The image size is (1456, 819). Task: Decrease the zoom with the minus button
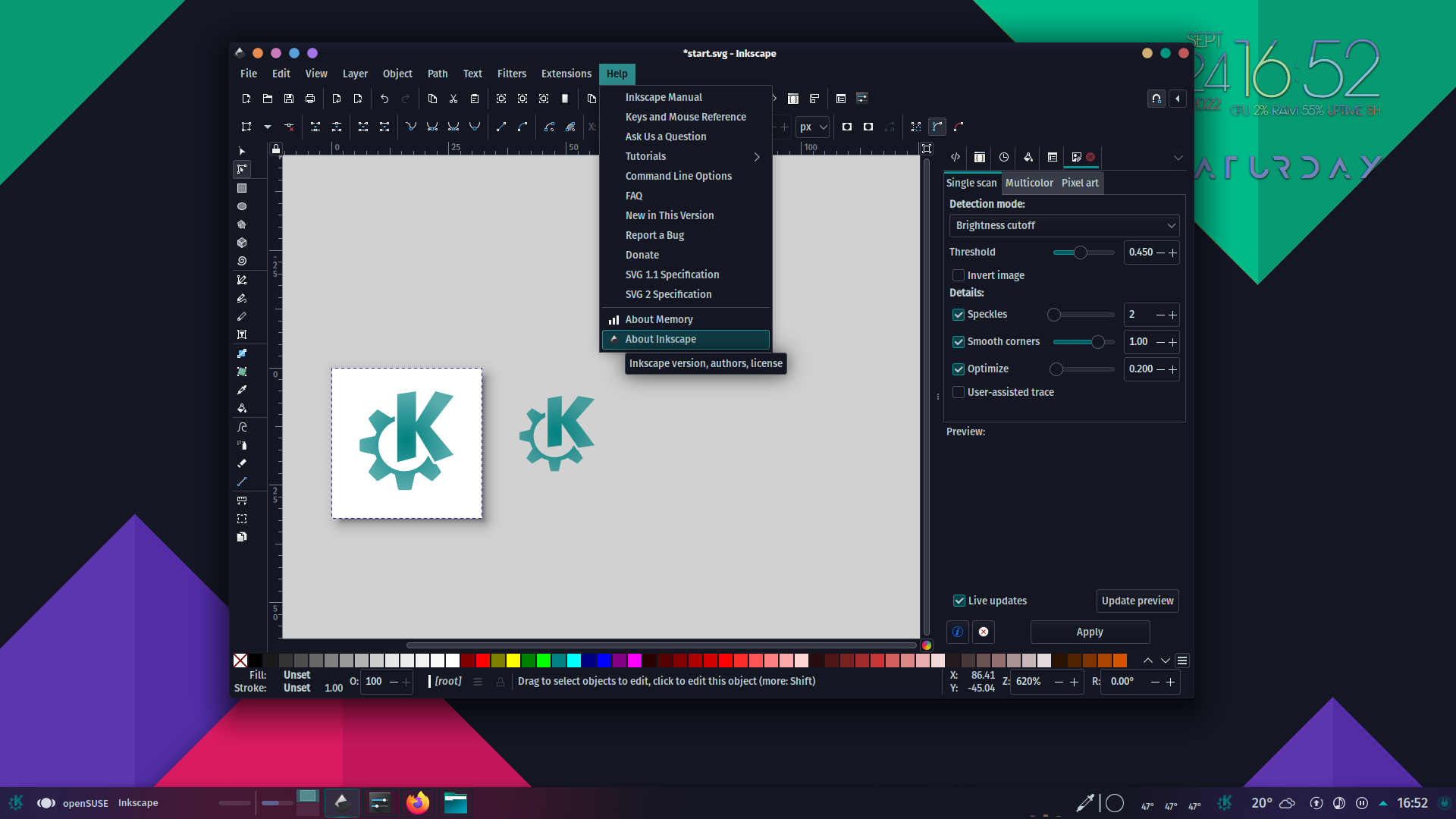[x=1059, y=682]
